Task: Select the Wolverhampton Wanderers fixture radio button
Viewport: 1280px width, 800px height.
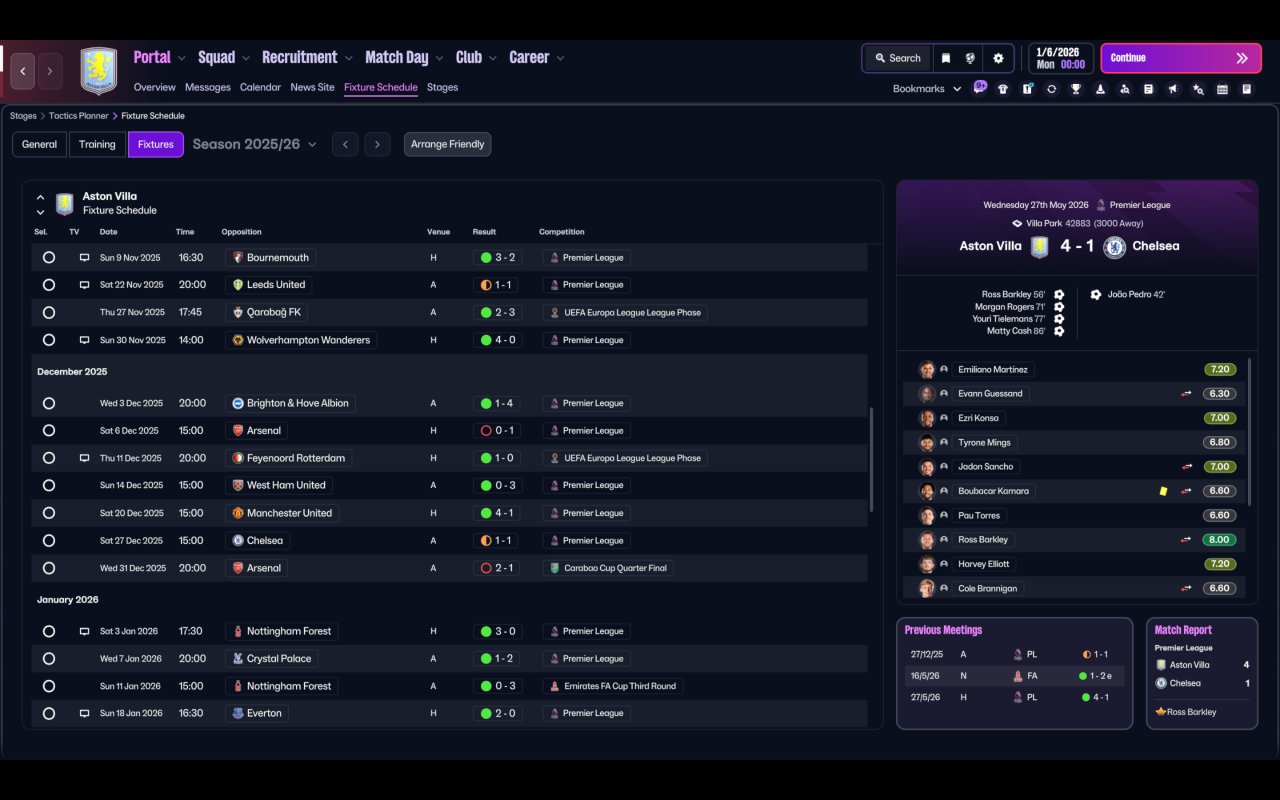Action: click(48, 340)
